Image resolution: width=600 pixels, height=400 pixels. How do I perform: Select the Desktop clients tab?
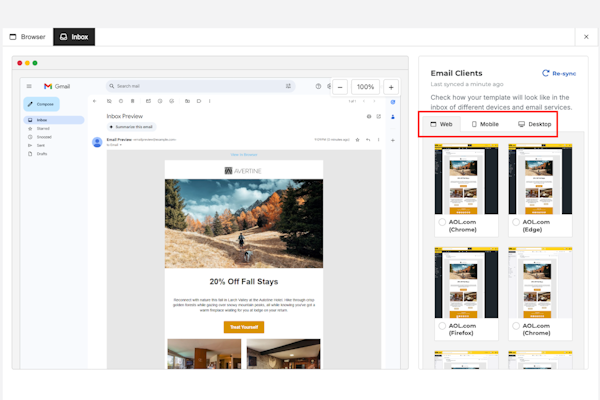pos(535,124)
